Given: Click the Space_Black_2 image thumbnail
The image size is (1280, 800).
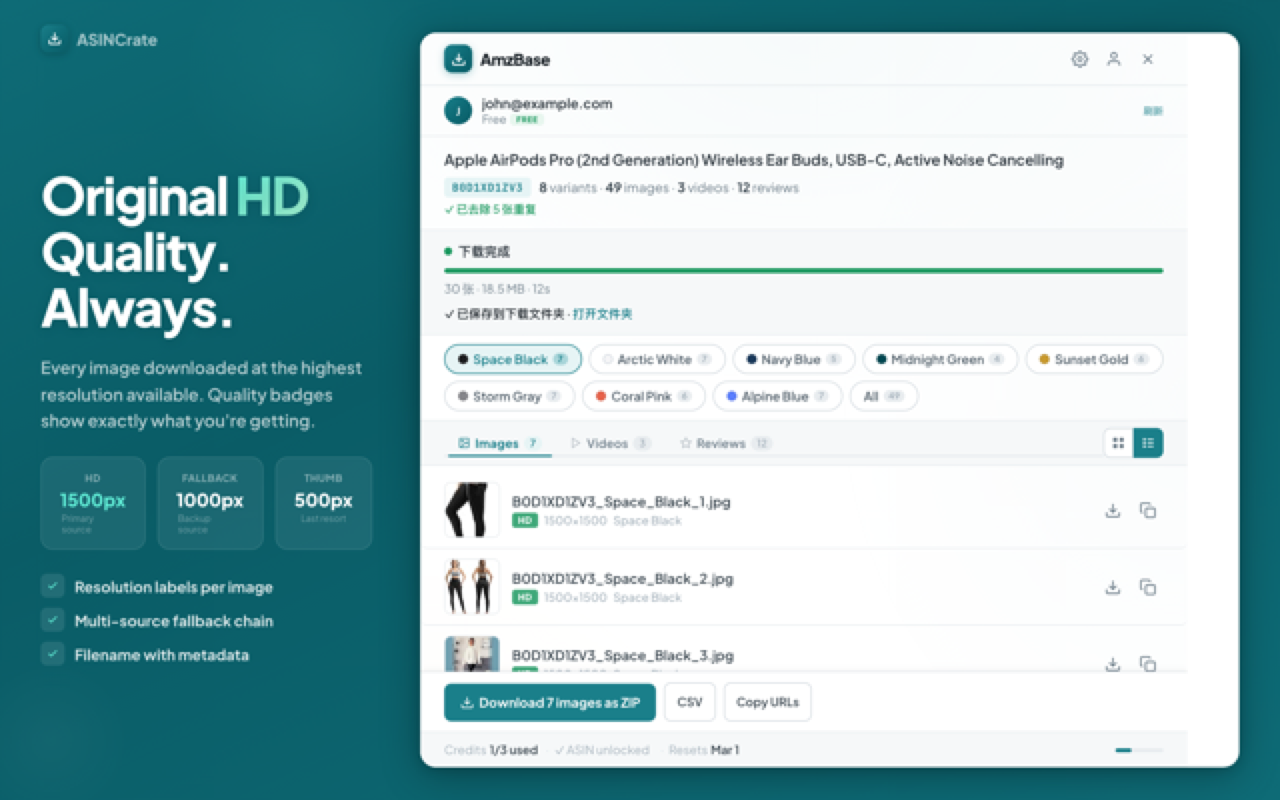Looking at the screenshot, I should tap(471, 587).
